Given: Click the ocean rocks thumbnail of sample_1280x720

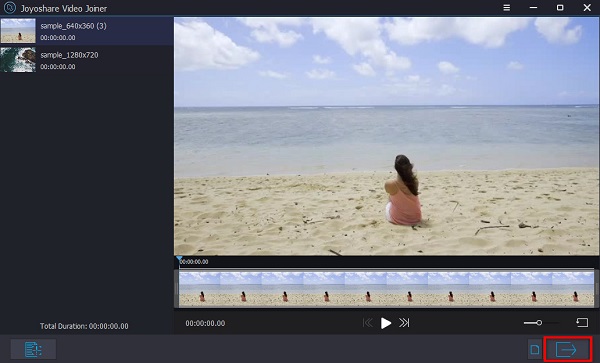Looking at the screenshot, I should coord(18,60).
